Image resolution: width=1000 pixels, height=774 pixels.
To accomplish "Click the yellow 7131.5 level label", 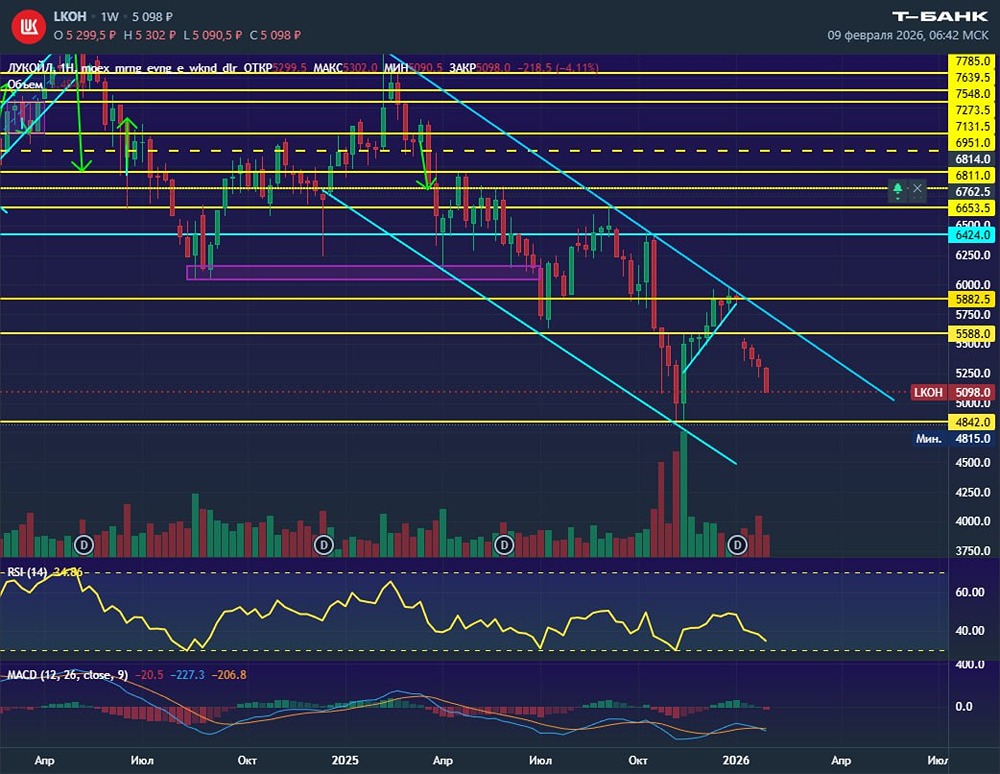I will point(973,126).
